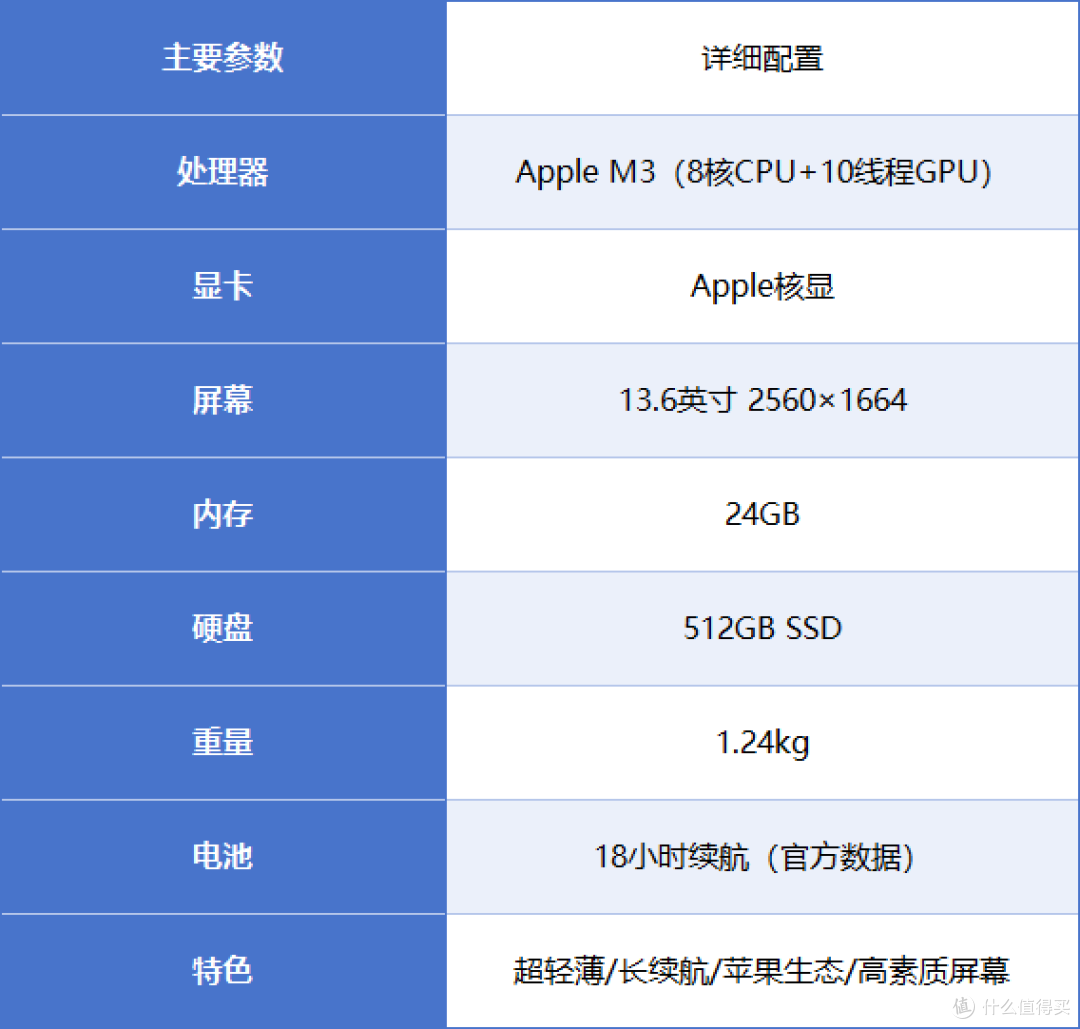Viewport: 1080px width, 1029px height.
Task: Select the '512GB SSD' cell
Action: point(762,629)
